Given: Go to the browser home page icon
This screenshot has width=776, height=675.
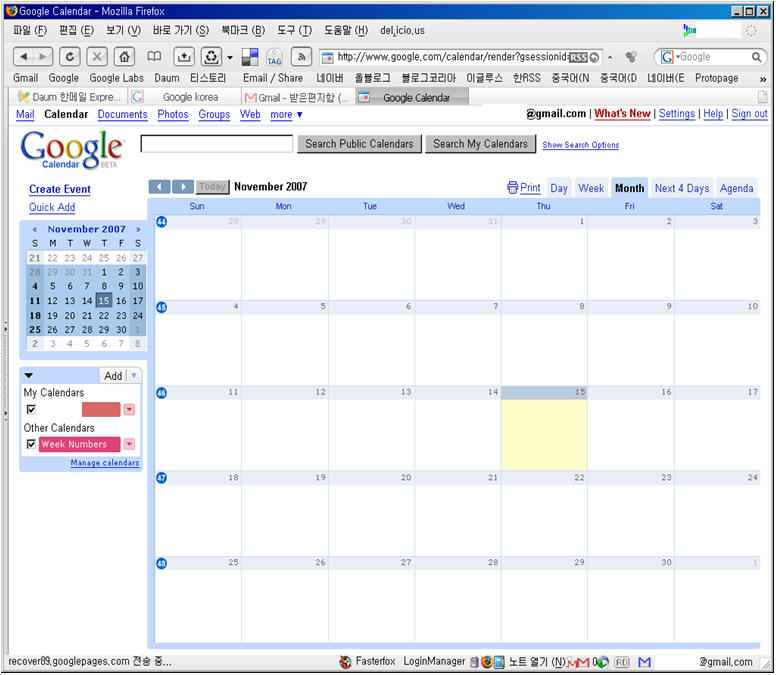Looking at the screenshot, I should [x=124, y=57].
